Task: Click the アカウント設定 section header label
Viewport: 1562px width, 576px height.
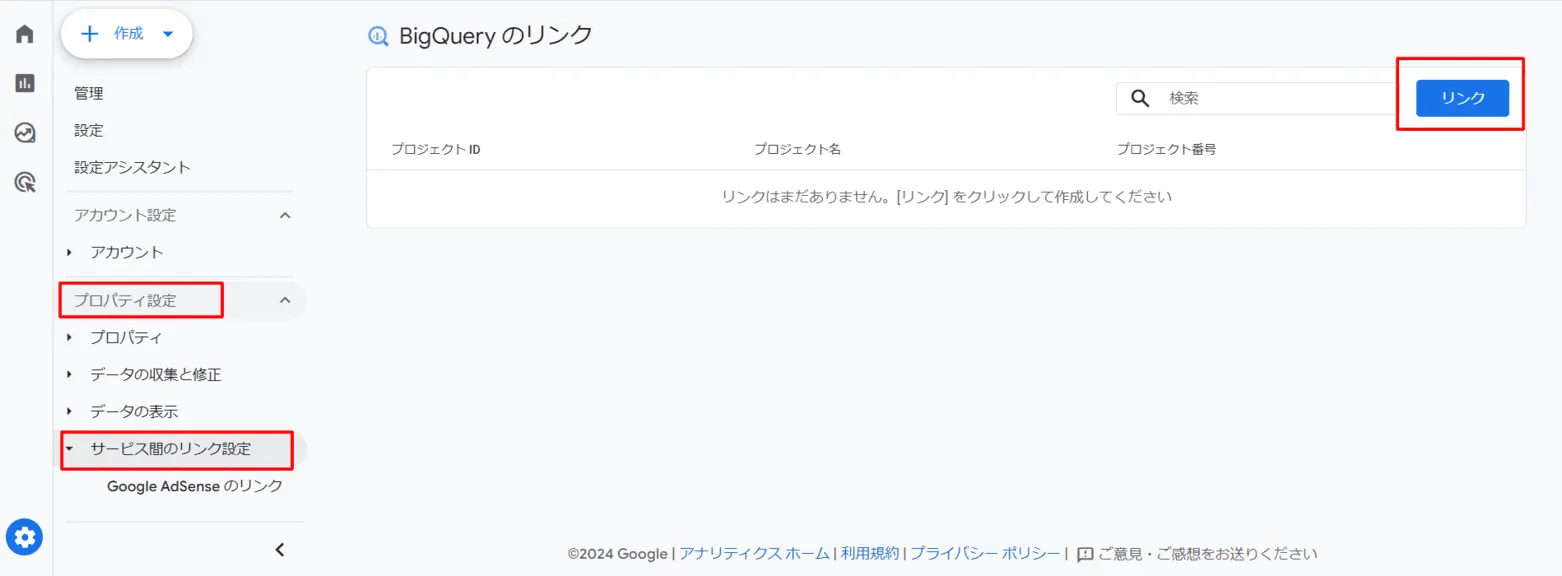Action: click(125, 215)
